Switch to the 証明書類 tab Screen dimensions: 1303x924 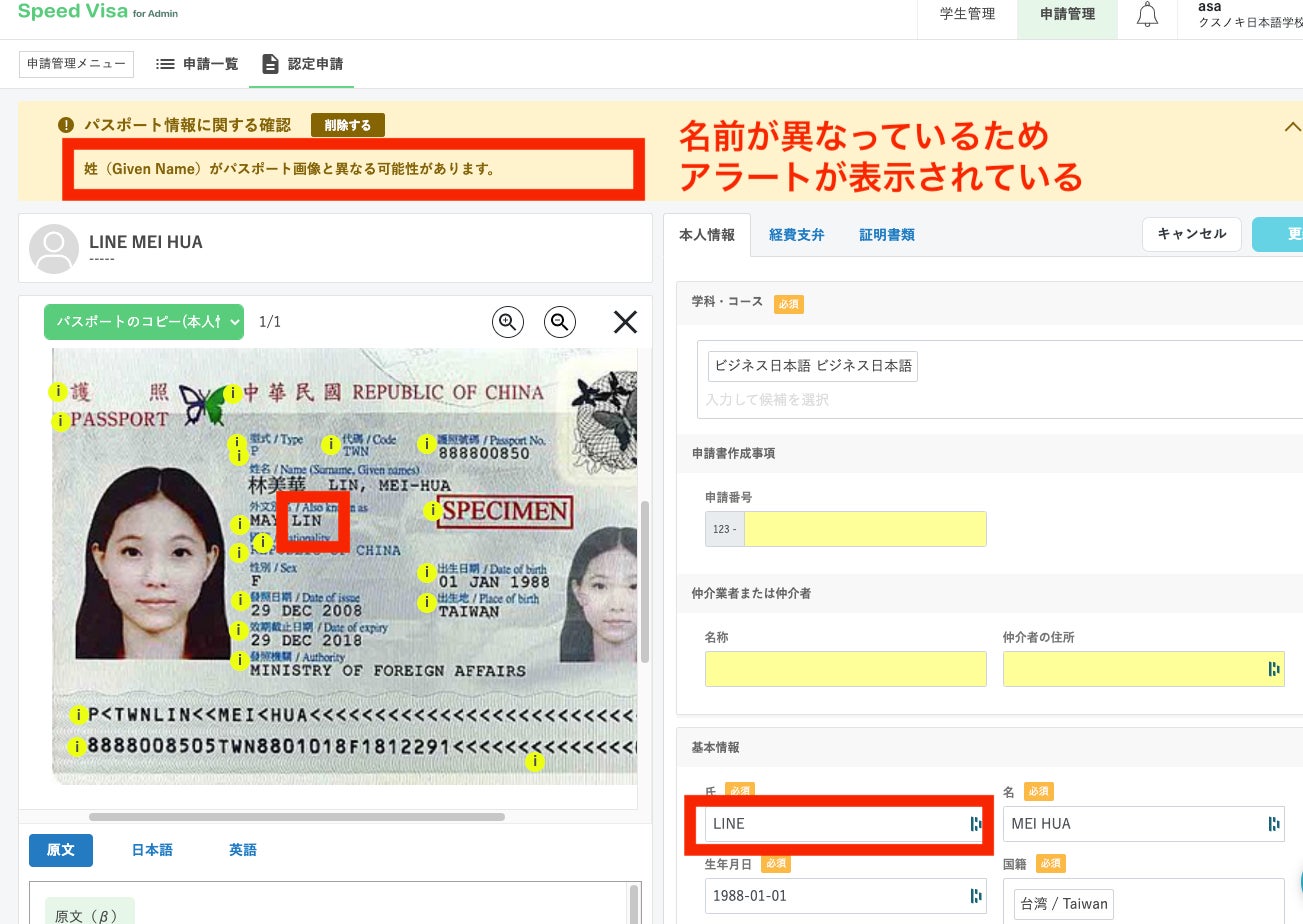pyautogui.click(x=886, y=235)
